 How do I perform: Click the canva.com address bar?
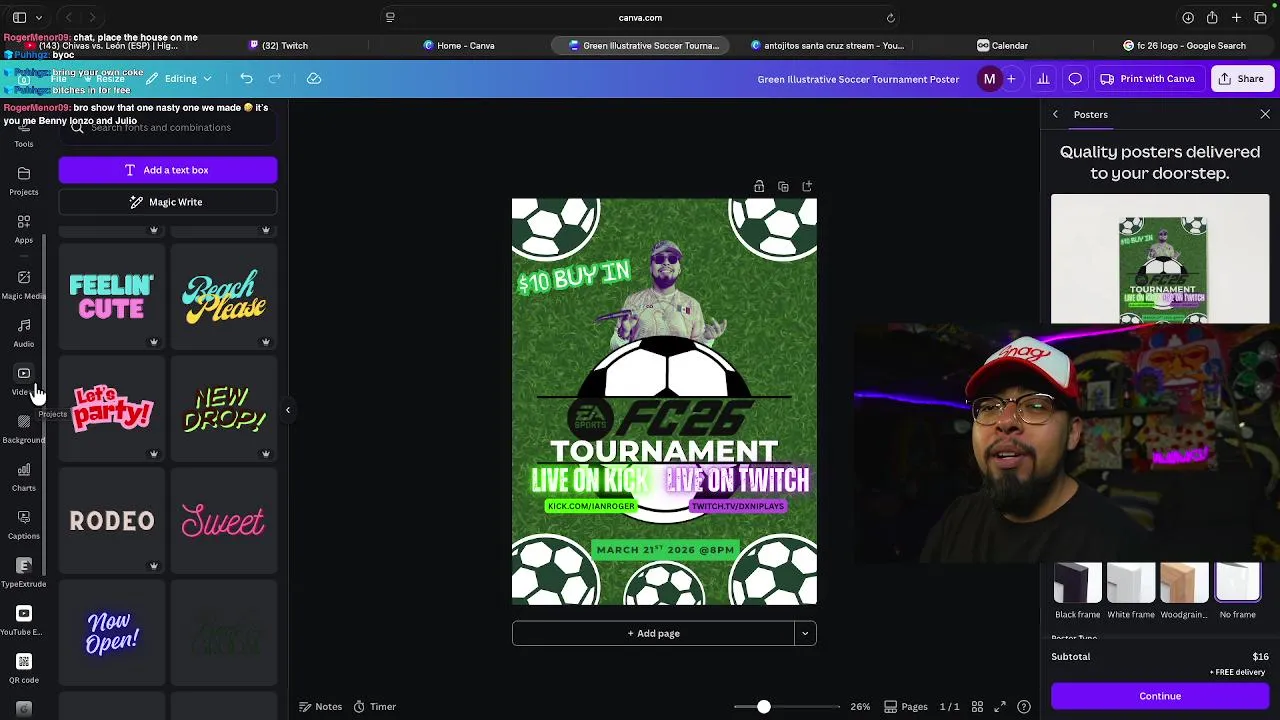pos(640,17)
